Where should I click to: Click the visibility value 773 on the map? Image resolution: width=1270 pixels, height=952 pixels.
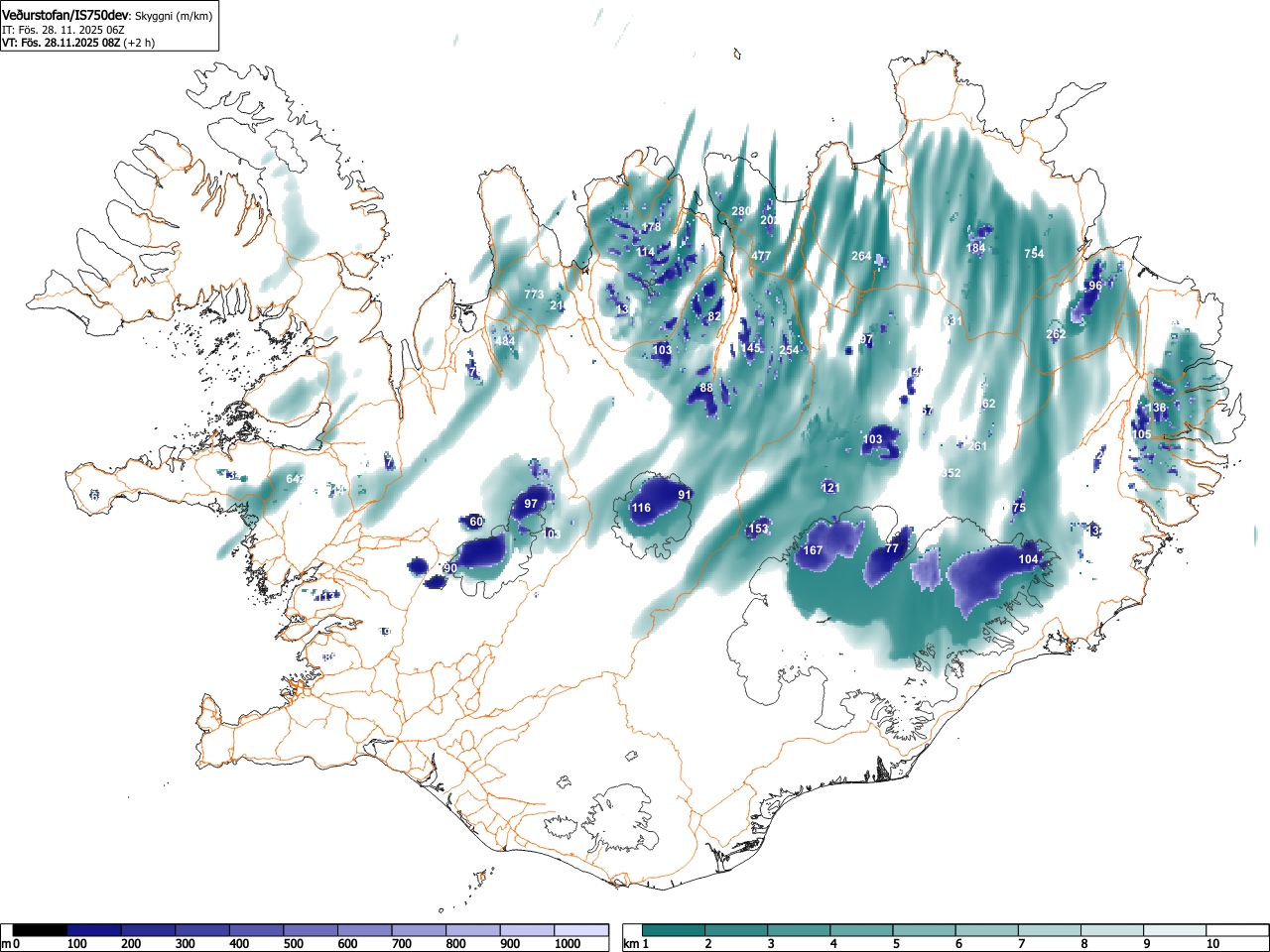[x=534, y=295]
